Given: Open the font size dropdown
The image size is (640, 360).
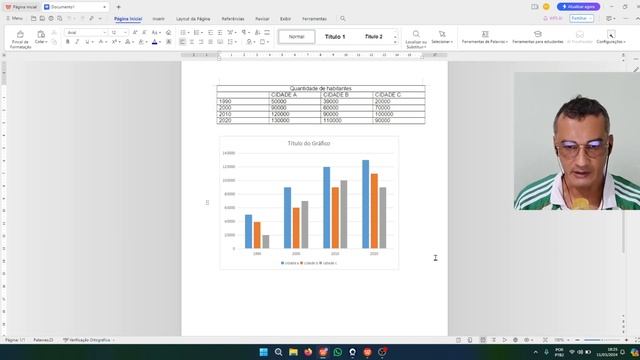Looking at the screenshot, I should click(x=125, y=32).
